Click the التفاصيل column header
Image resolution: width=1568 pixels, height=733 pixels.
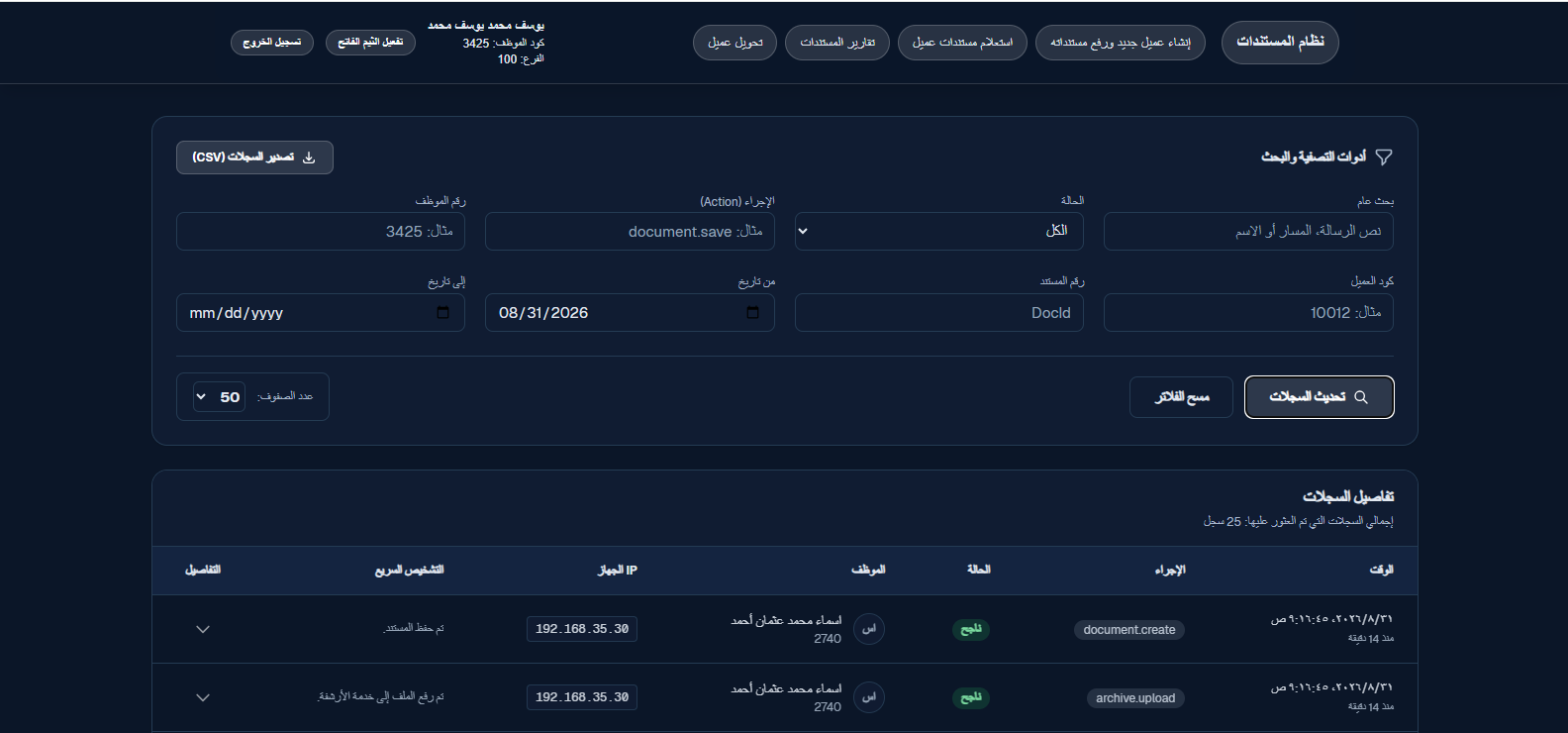tap(203, 570)
